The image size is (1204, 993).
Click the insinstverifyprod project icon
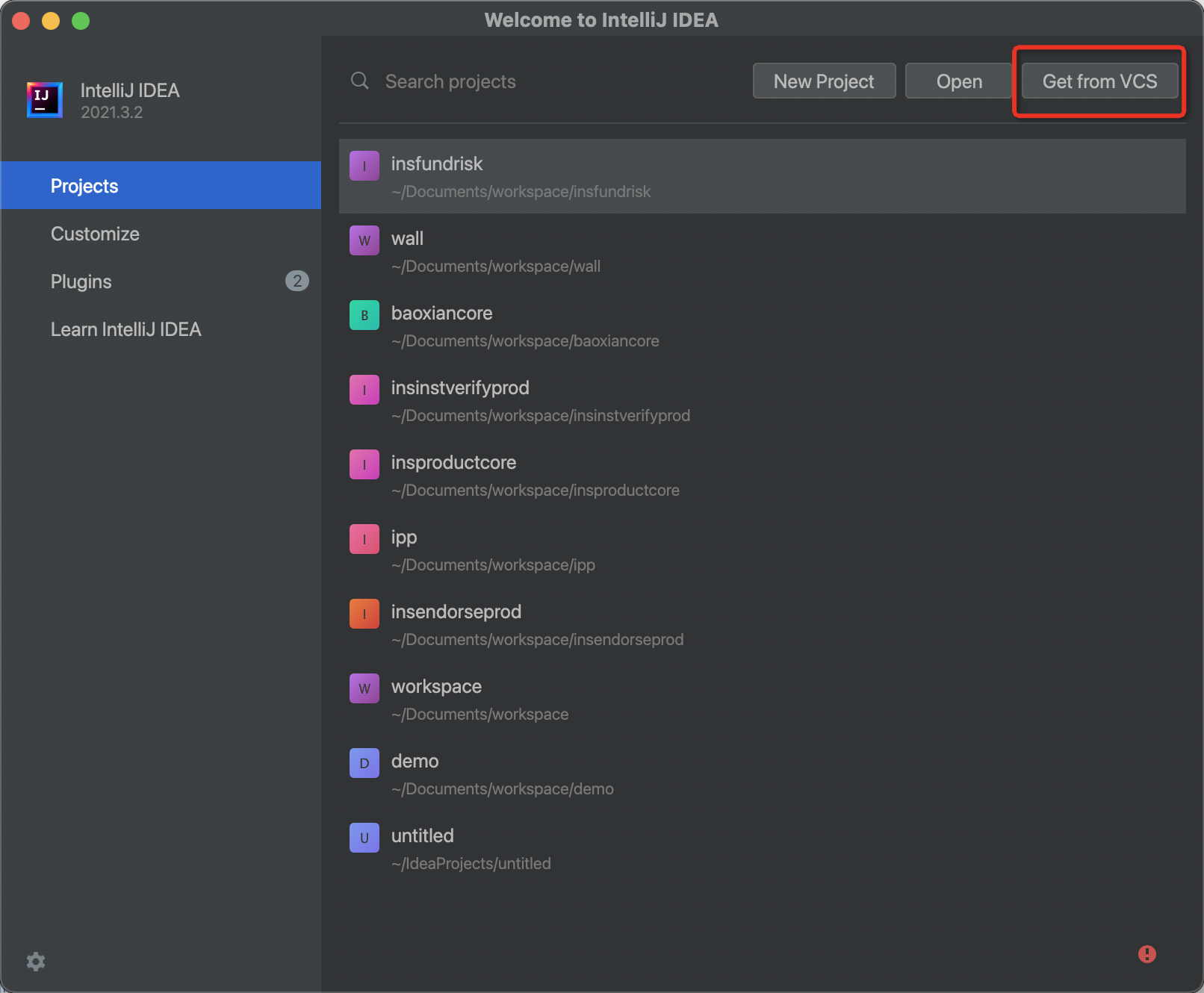(x=364, y=390)
